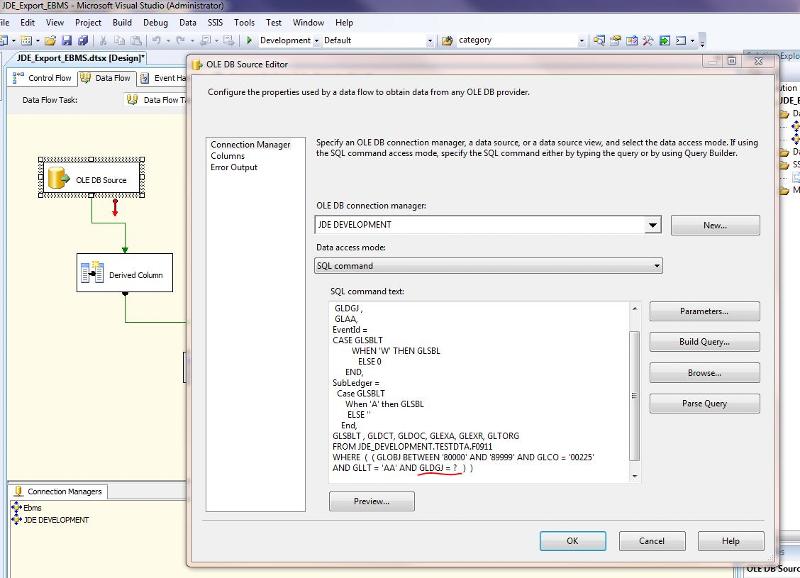This screenshot has width=800, height=578.
Task: Expand Redo history dropdown arrow
Action: pyautogui.click(x=192, y=40)
